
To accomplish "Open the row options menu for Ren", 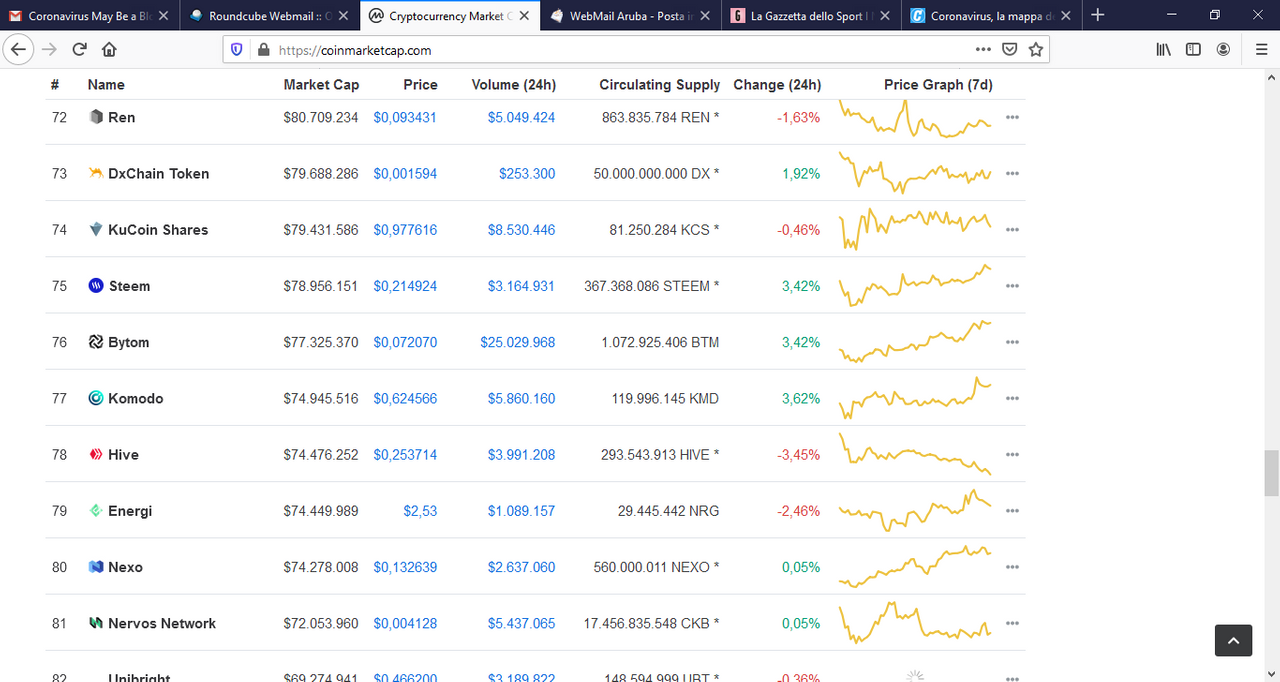I will pyautogui.click(x=1012, y=117).
